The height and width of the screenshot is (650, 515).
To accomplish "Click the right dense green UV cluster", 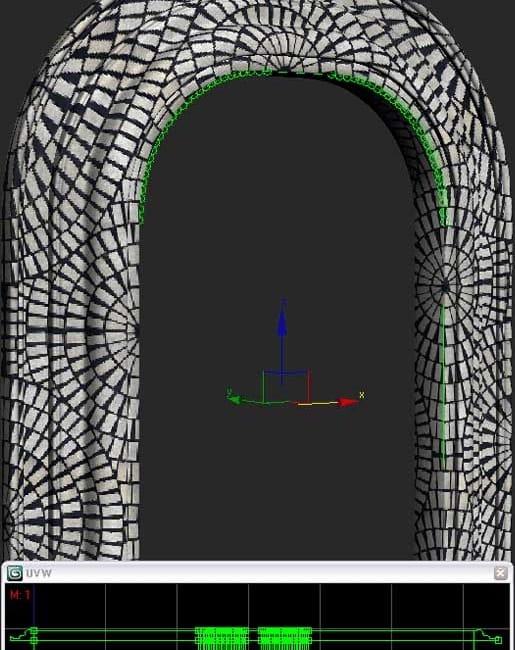I will [x=285, y=638].
